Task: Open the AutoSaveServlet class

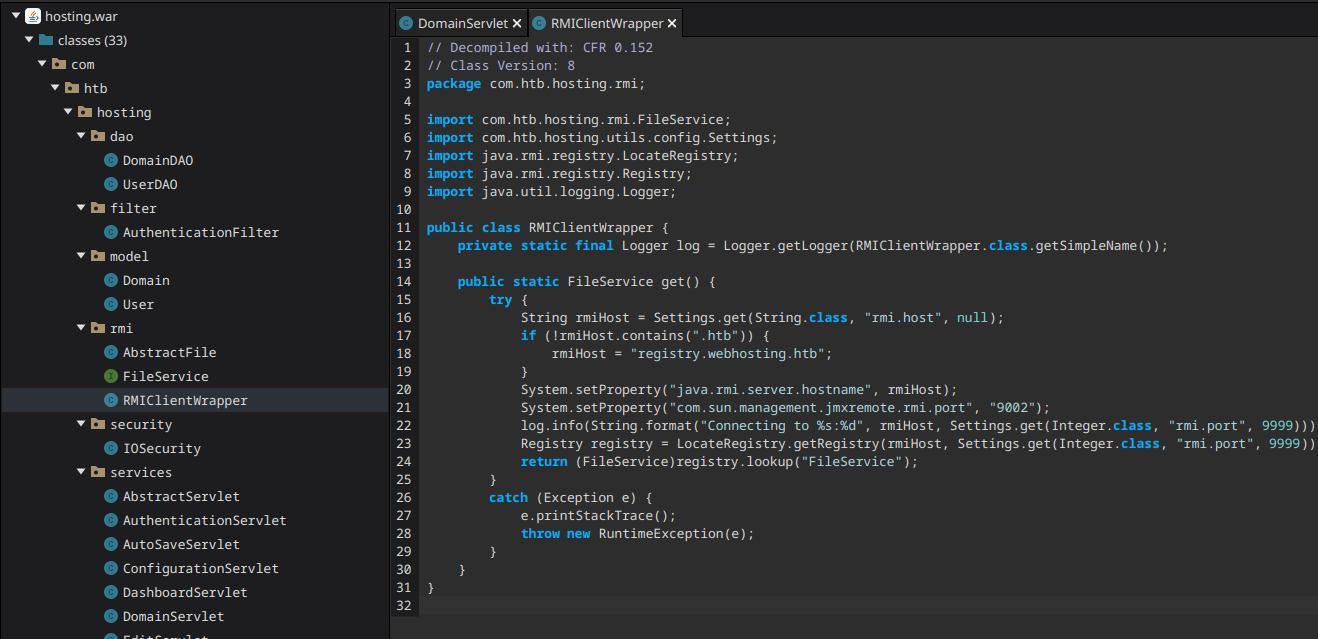Action: tap(181, 544)
